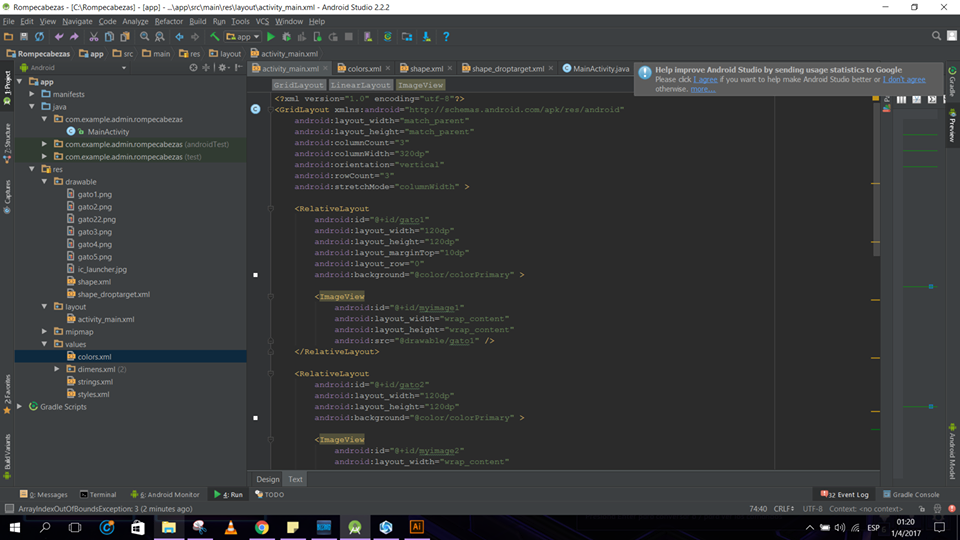Switch to the colors.xml editor tab
This screenshot has width=960, height=540.
coord(364,69)
